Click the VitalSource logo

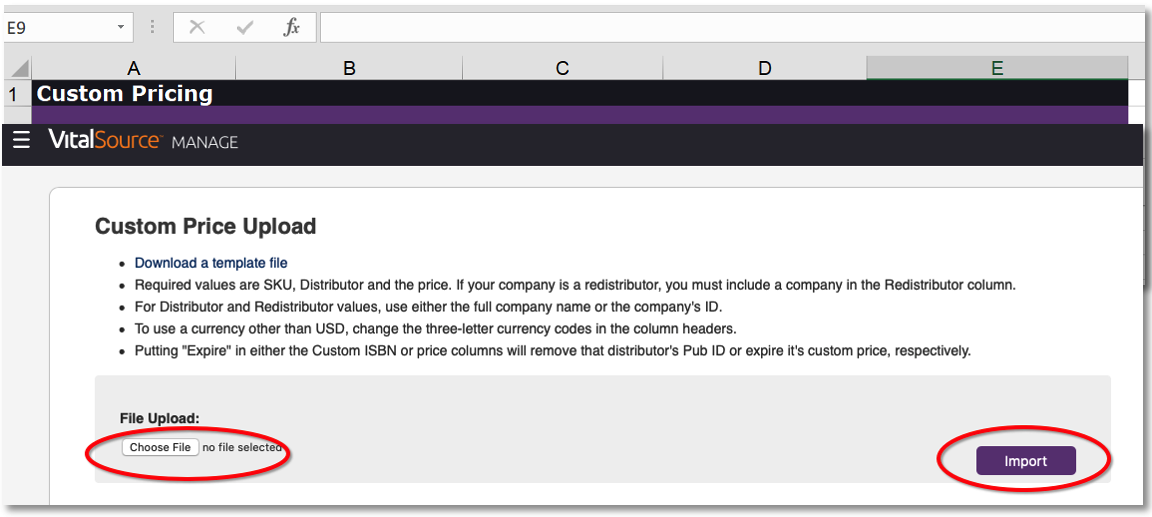click(x=104, y=140)
